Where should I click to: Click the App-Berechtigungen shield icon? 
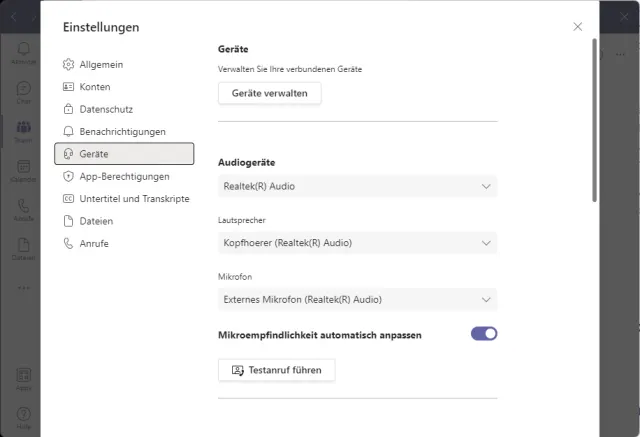(69, 176)
